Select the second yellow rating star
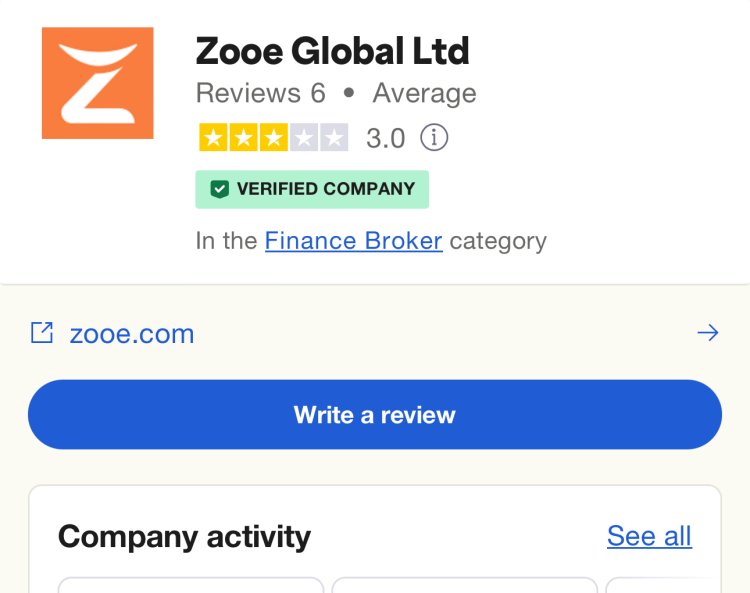Viewport: 750px width, 593px height. 243,138
